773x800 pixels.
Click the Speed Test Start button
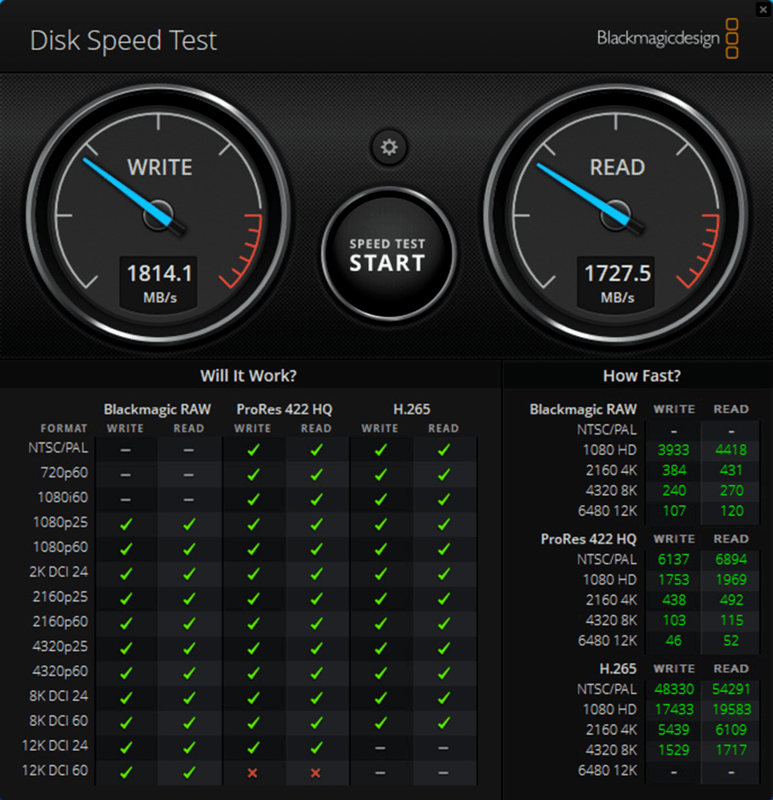click(388, 254)
